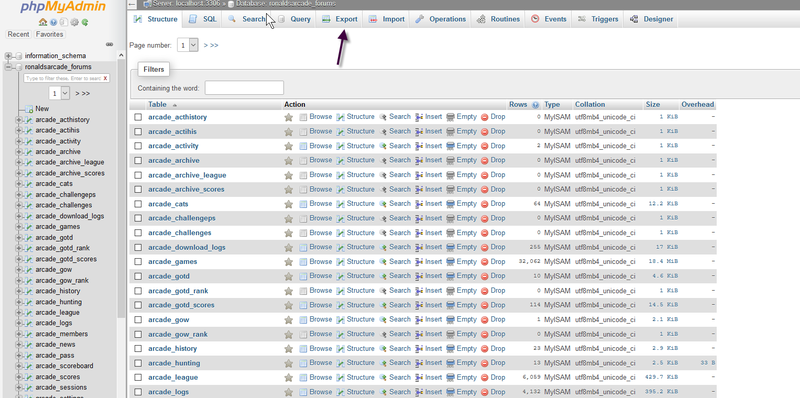Favorite the arcade_acthistory table star icon

click(288, 117)
